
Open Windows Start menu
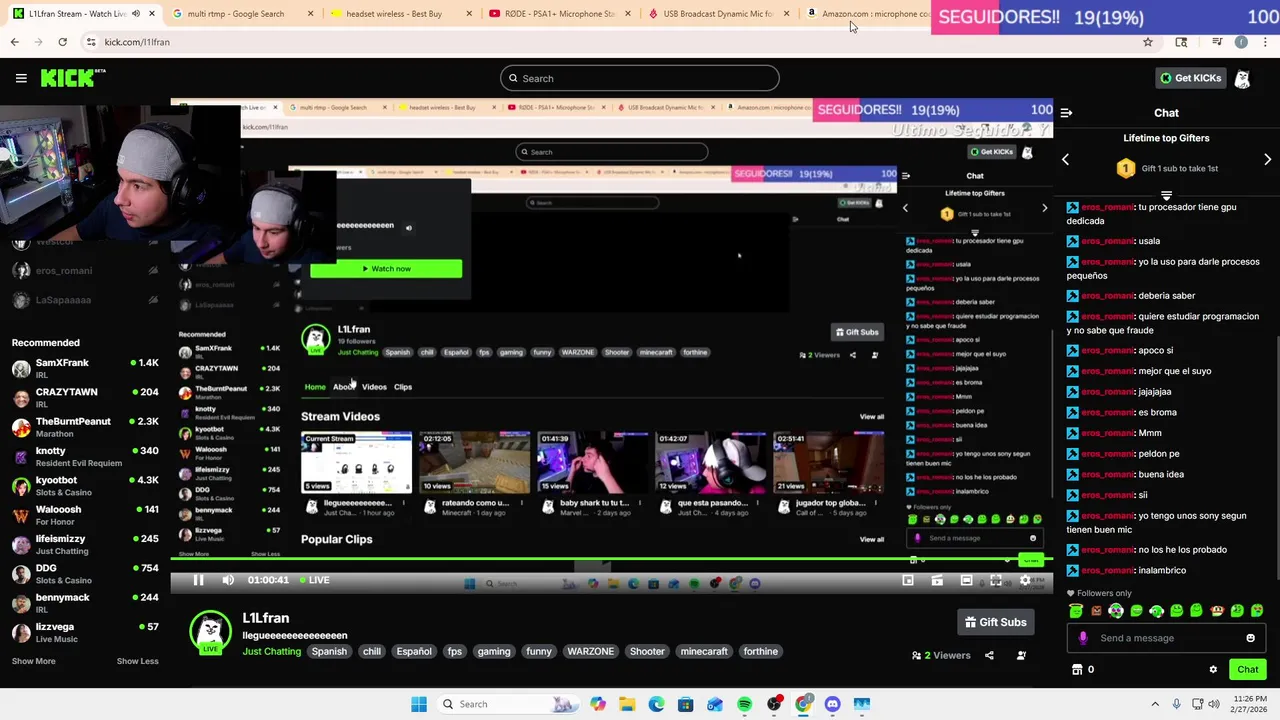[x=419, y=704]
